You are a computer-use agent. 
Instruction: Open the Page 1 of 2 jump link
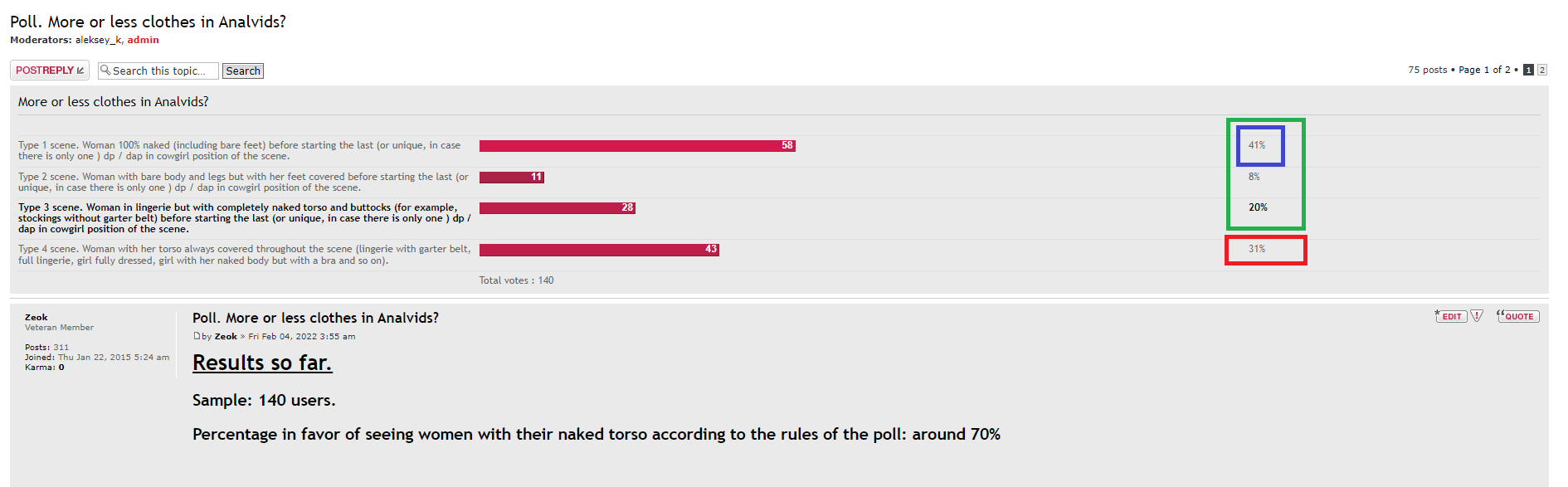[1484, 70]
